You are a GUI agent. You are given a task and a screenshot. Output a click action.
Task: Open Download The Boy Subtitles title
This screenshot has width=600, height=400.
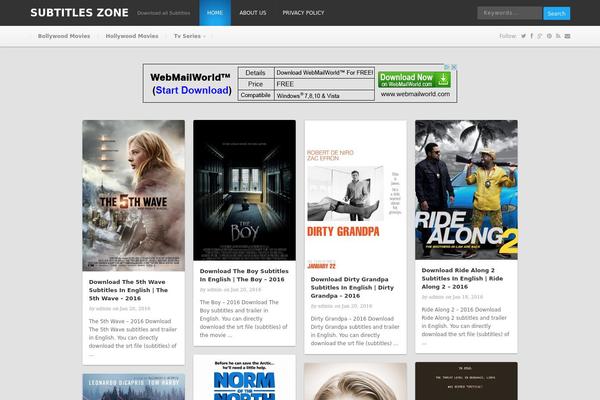[x=244, y=275]
